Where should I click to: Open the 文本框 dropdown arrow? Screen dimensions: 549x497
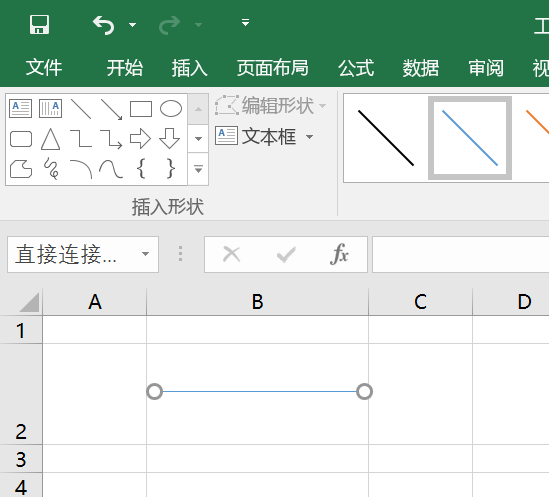pyautogui.click(x=310, y=137)
